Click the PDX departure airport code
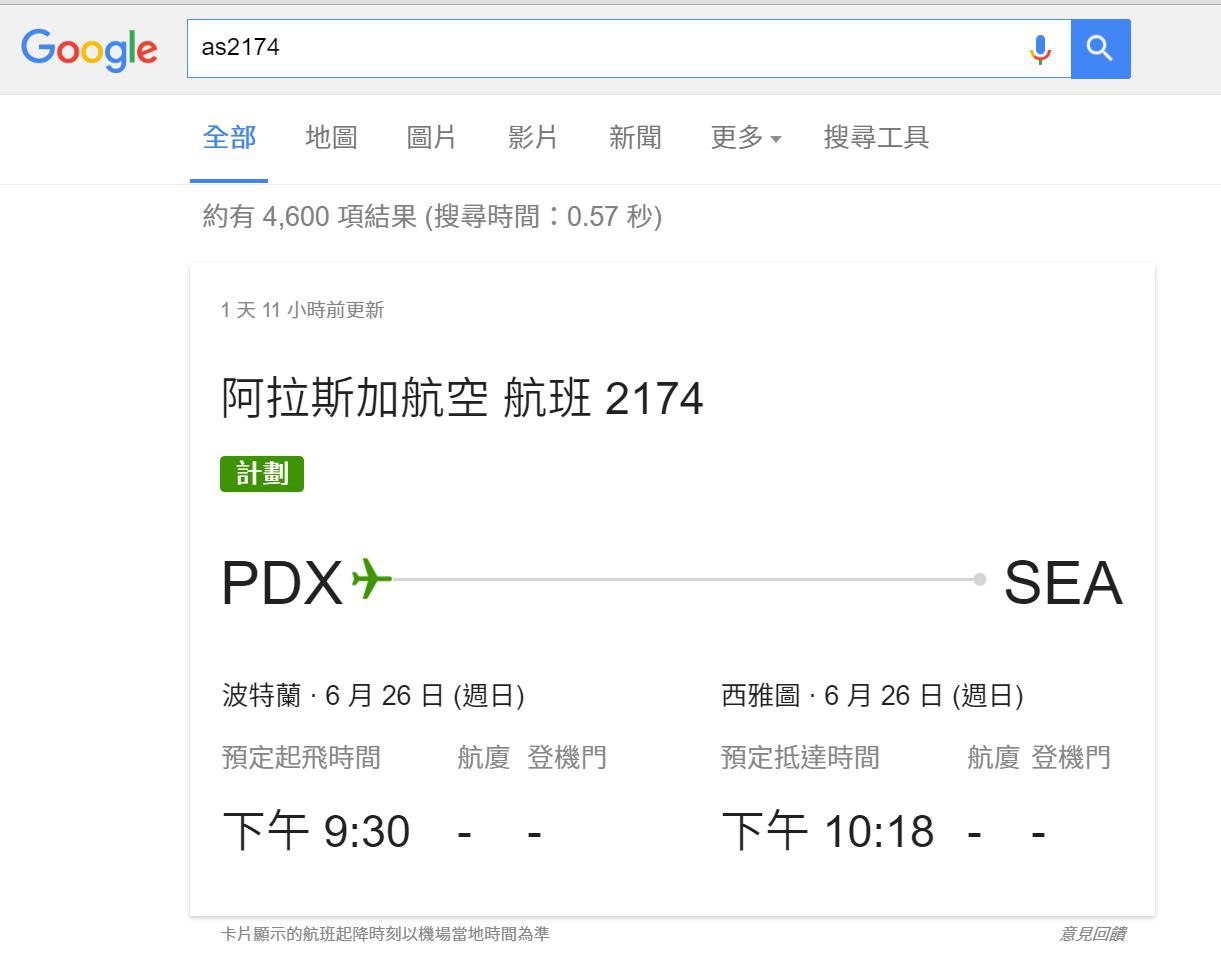The height and width of the screenshot is (955, 1221). pyautogui.click(x=282, y=583)
